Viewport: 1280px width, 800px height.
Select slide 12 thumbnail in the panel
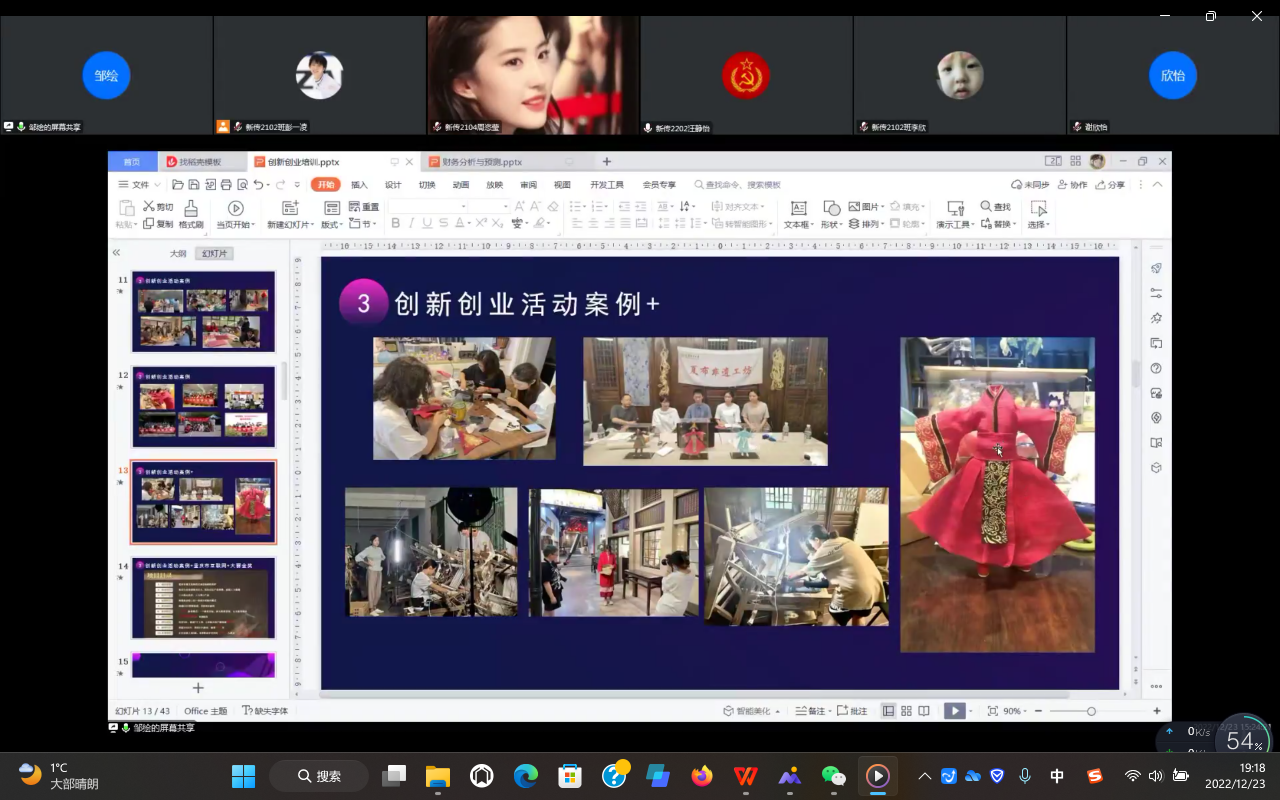203,406
